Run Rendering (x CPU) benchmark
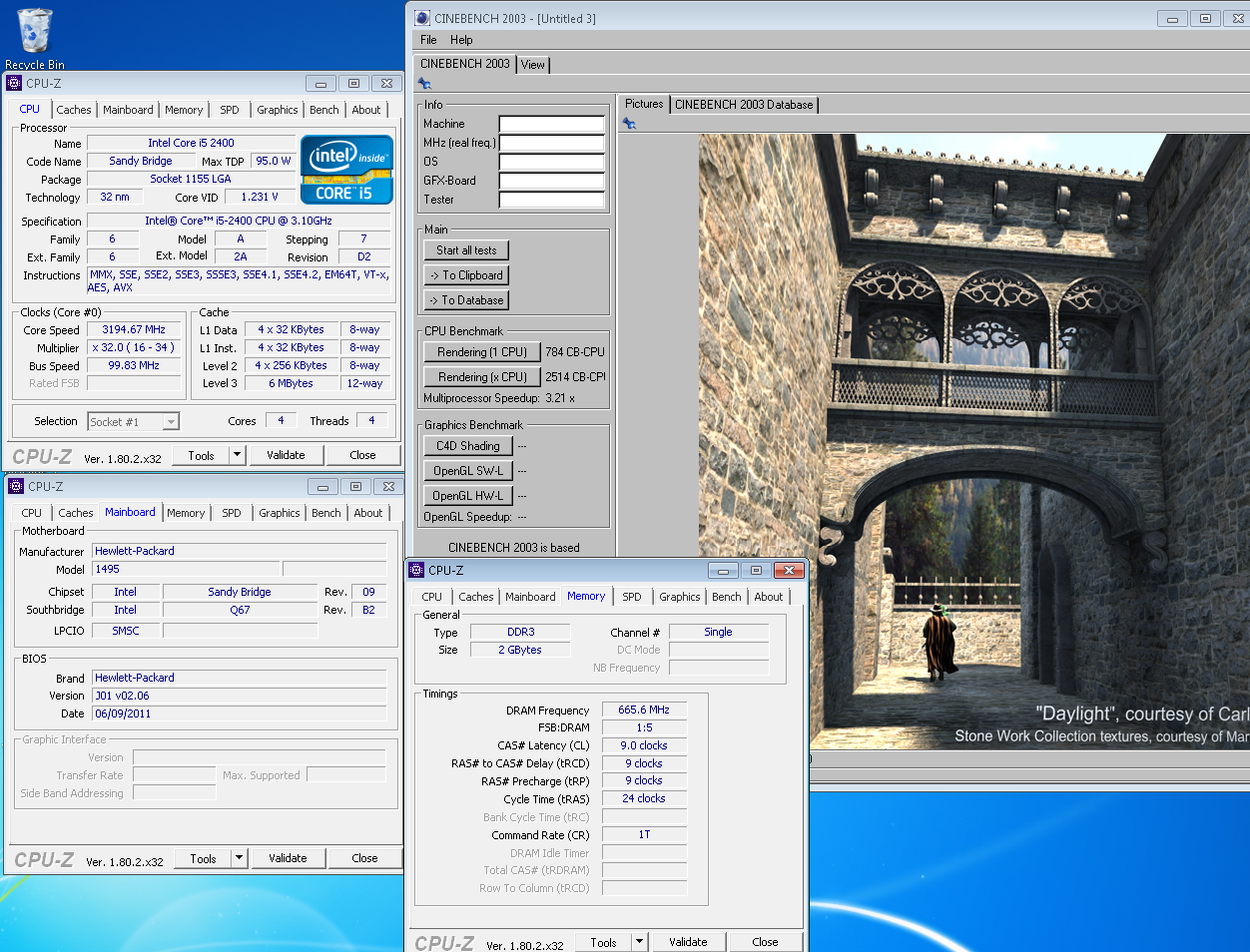 point(482,377)
